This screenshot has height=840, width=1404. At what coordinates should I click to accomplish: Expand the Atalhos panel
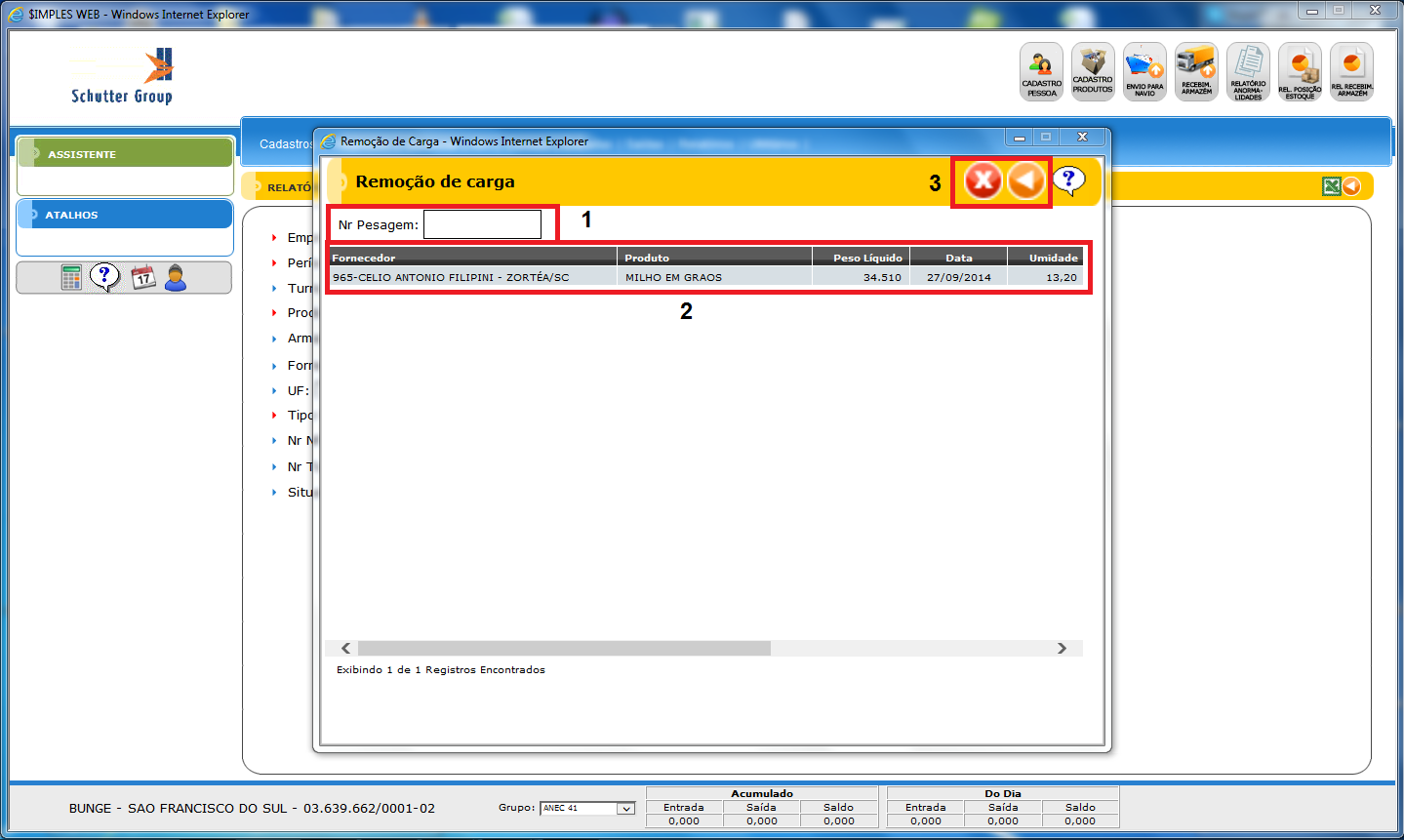tap(125, 215)
